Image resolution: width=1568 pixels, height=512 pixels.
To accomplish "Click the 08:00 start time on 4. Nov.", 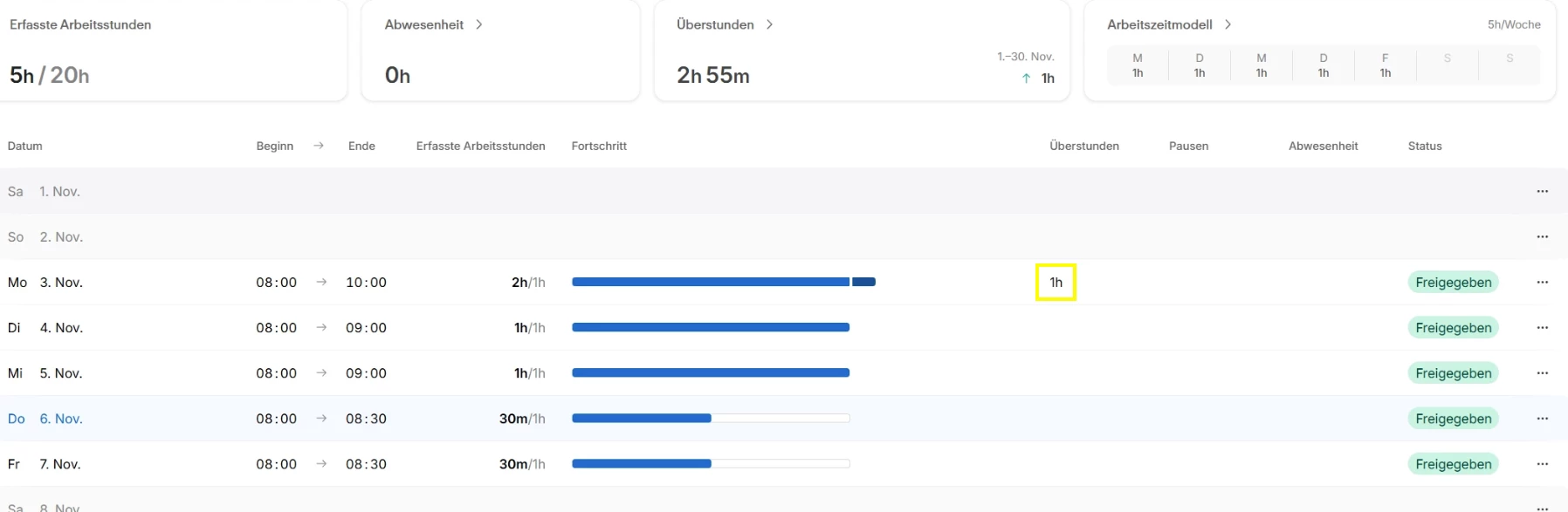I will point(276,328).
